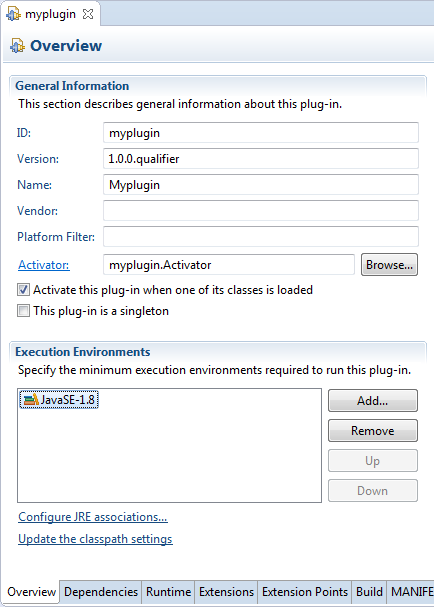
Task: Go to the Extensions tab
Action: coord(226,592)
